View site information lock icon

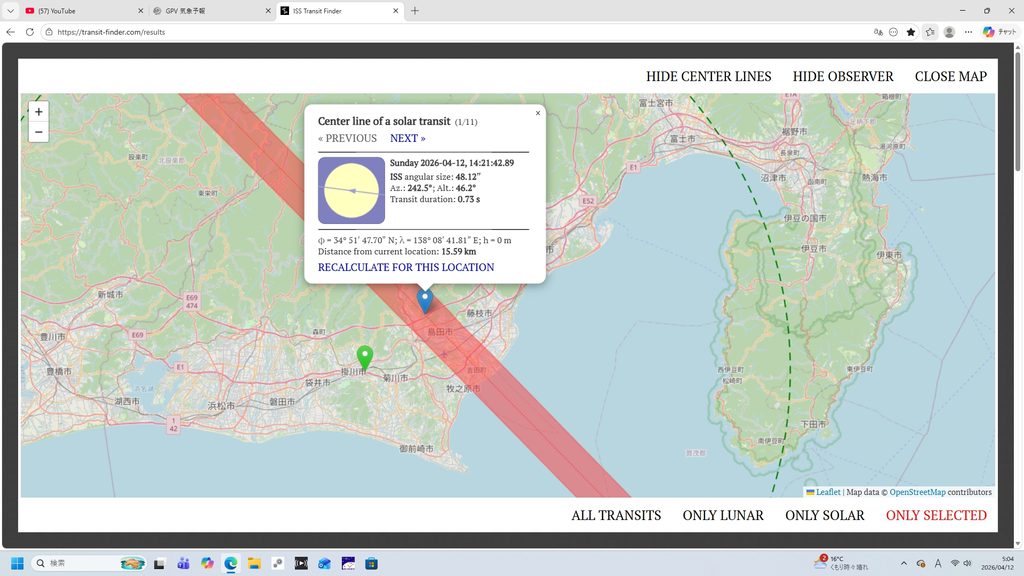pos(49,31)
